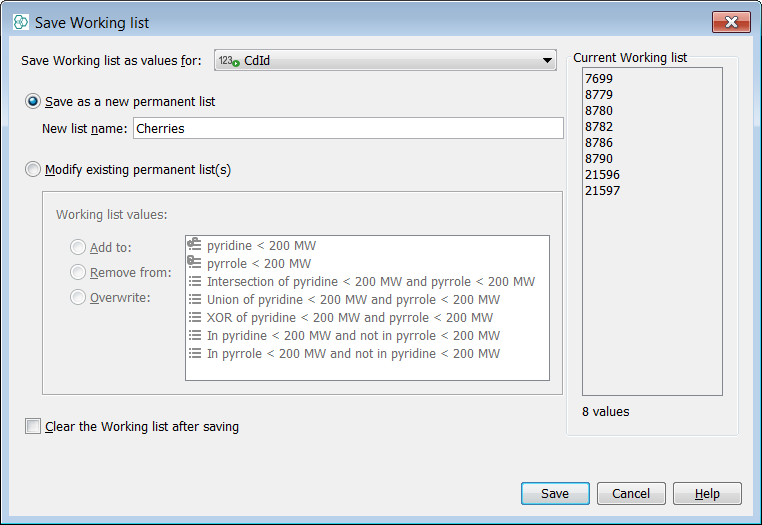Close the Save Working list dialog

pos(731,22)
